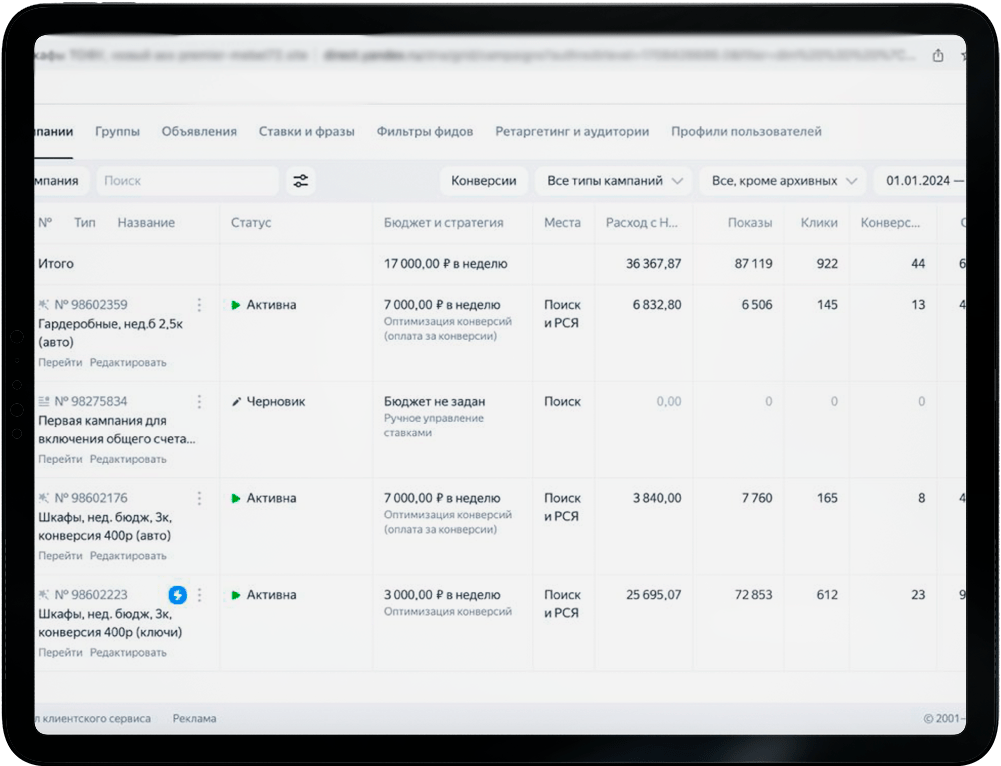Click Перейти under Первая кампания
1001x766 pixels.
click(x=60, y=459)
